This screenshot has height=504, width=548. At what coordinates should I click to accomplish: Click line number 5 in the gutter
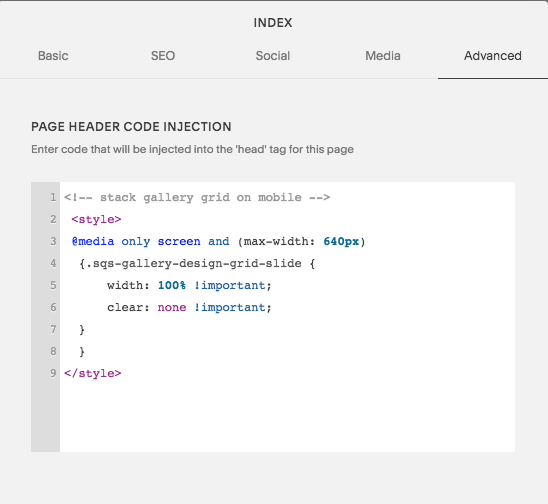coord(53,286)
